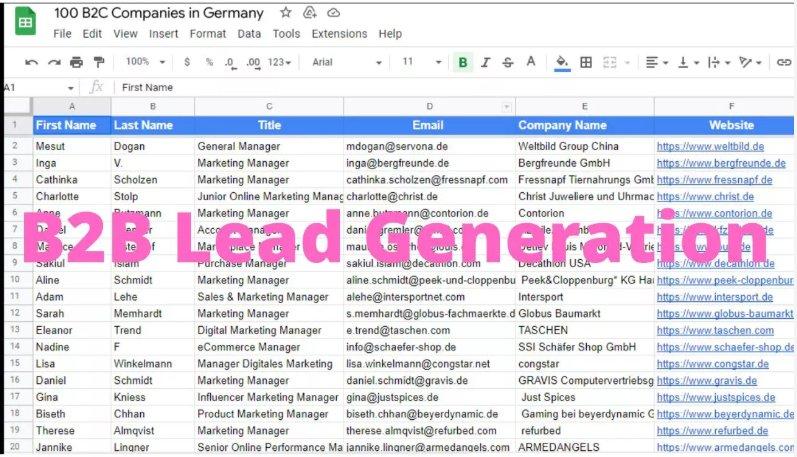Screen dimensions: 797x457
Task: Click the Undo arrow
Action: 31,63
